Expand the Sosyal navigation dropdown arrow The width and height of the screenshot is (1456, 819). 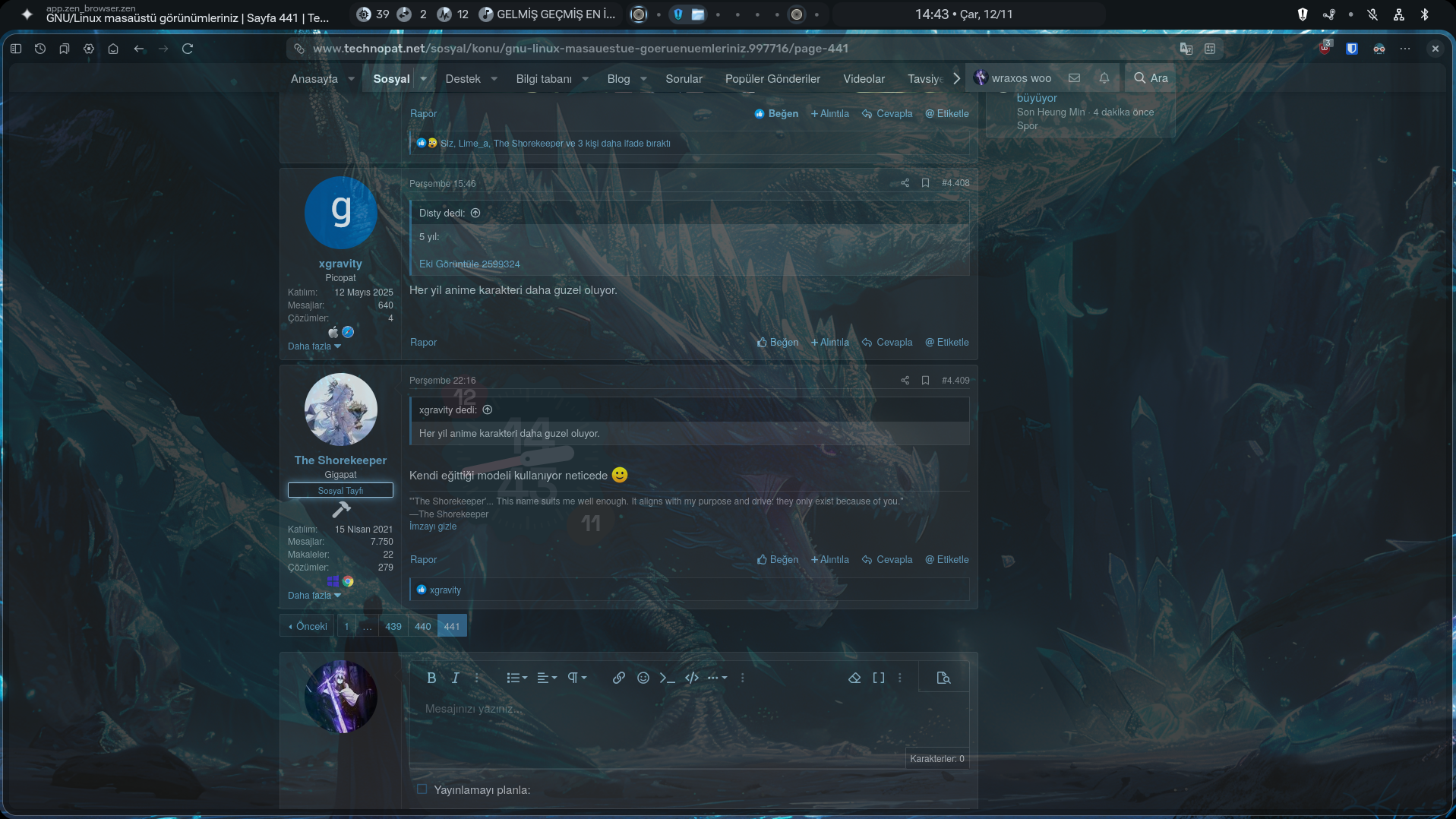(423, 79)
